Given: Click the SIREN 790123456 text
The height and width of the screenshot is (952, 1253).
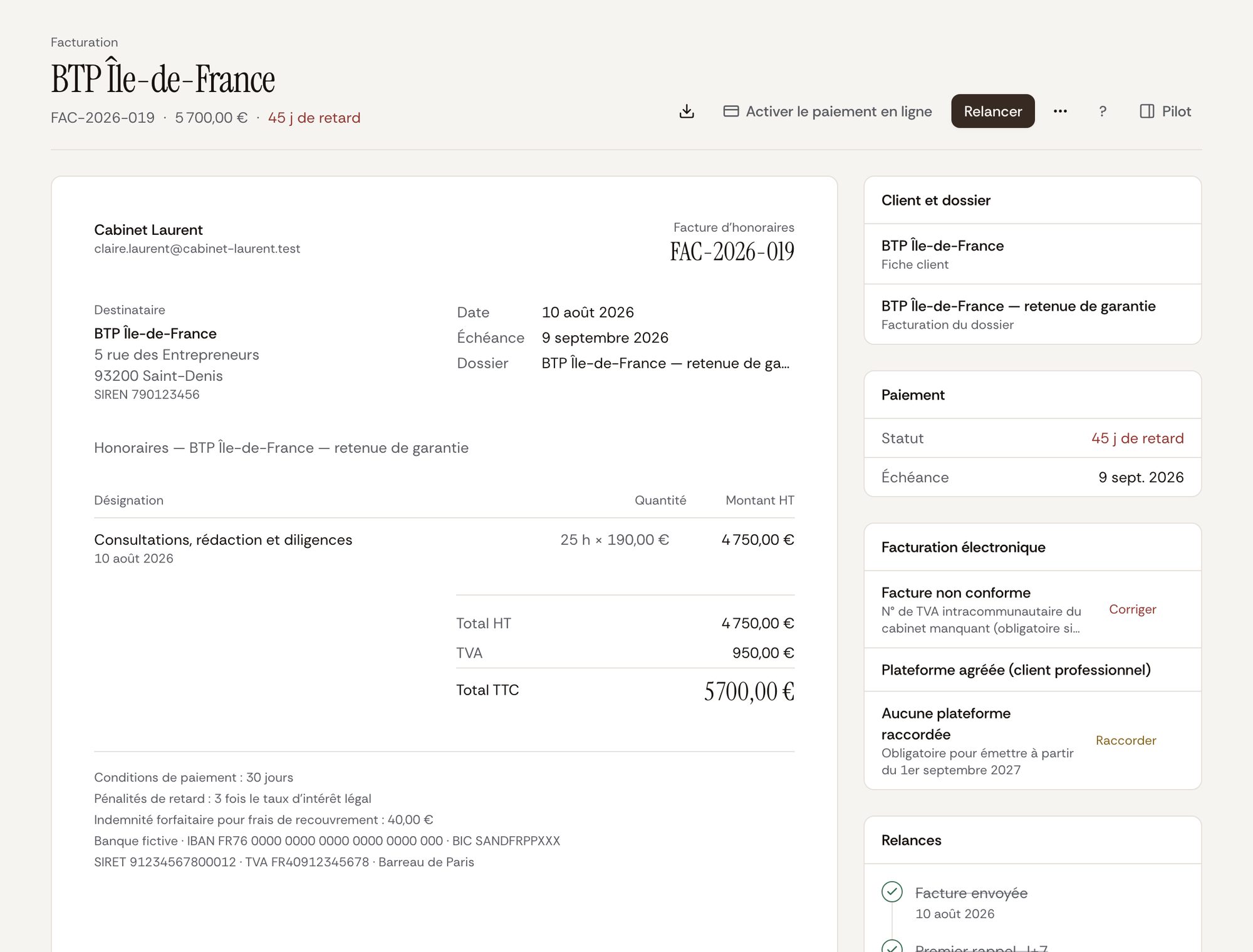Looking at the screenshot, I should [147, 395].
